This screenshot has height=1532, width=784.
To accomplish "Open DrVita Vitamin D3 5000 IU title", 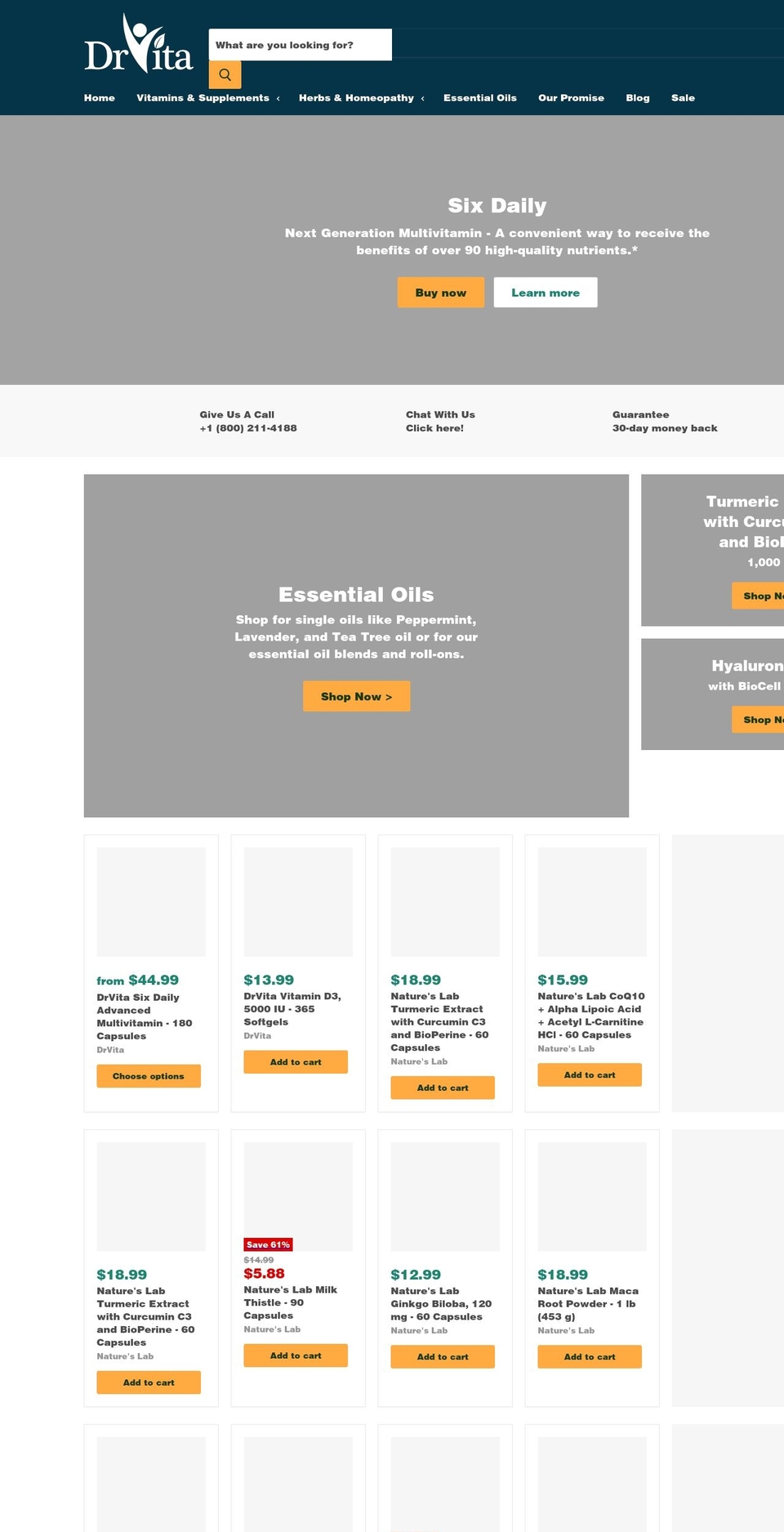I will point(292,1009).
